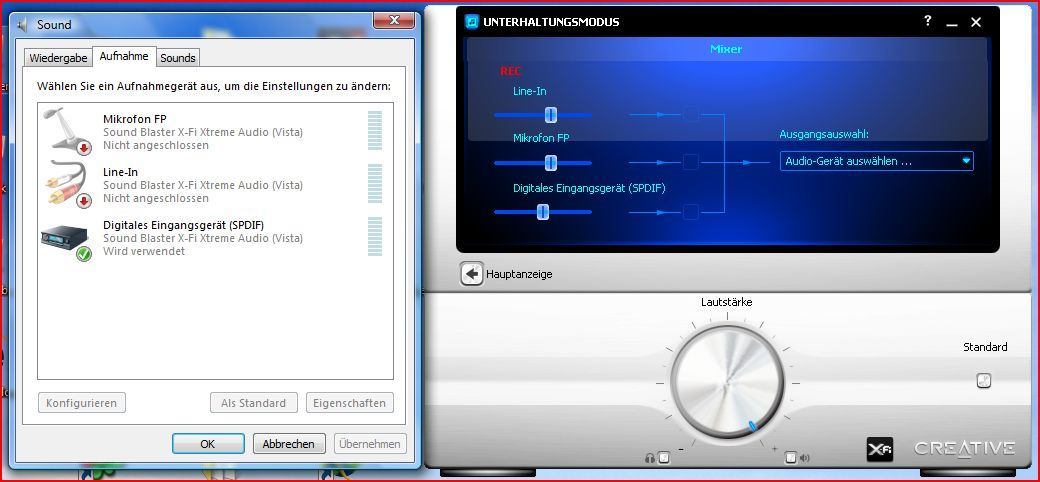The width and height of the screenshot is (1040, 482).
Task: Click the Konfigurieren button
Action: coord(82,402)
